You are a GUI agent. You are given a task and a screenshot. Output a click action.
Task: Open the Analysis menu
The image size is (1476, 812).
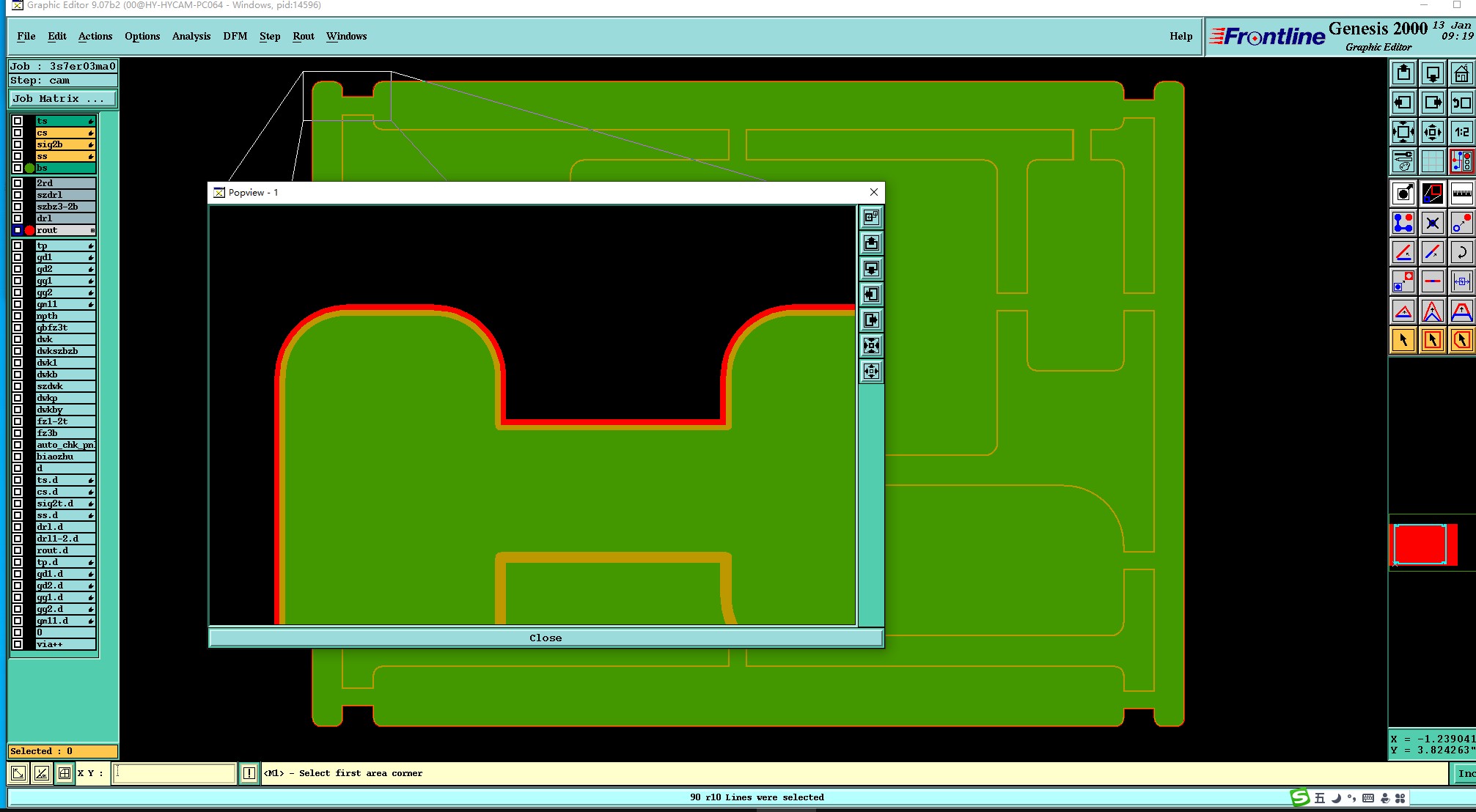[191, 36]
